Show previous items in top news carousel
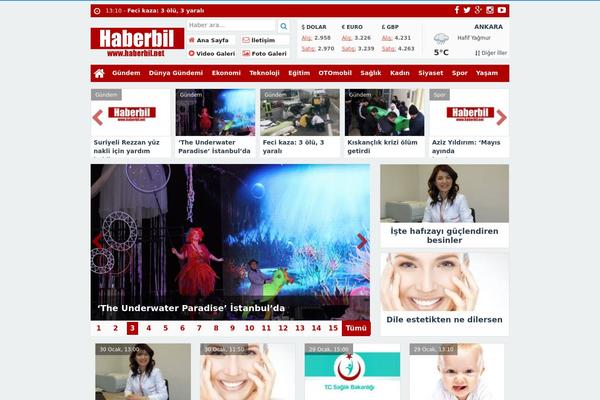Image resolution: width=600 pixels, height=400 pixels. click(x=98, y=118)
